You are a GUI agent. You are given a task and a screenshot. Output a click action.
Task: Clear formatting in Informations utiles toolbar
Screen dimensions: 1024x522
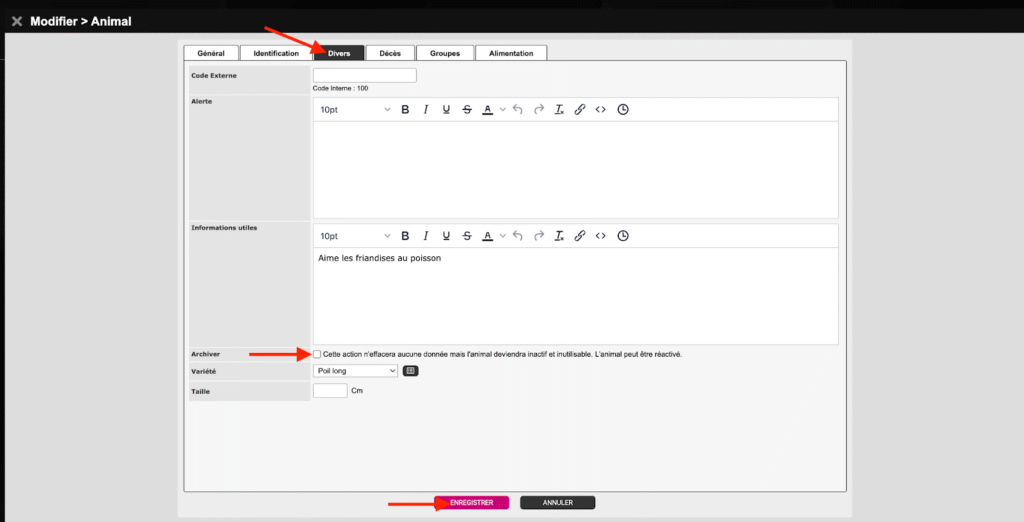(559, 236)
